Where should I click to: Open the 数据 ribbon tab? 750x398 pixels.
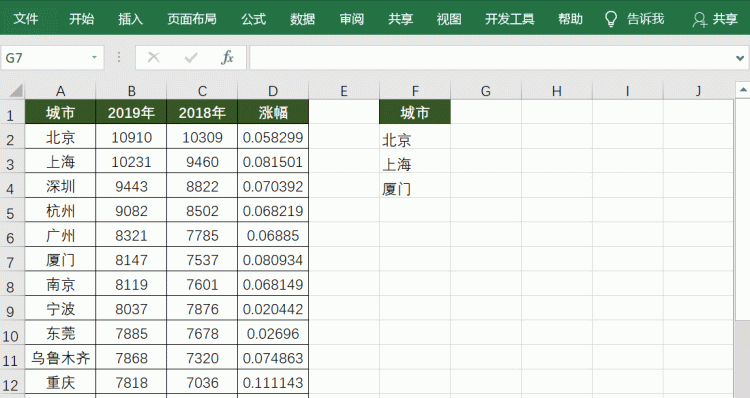[302, 19]
